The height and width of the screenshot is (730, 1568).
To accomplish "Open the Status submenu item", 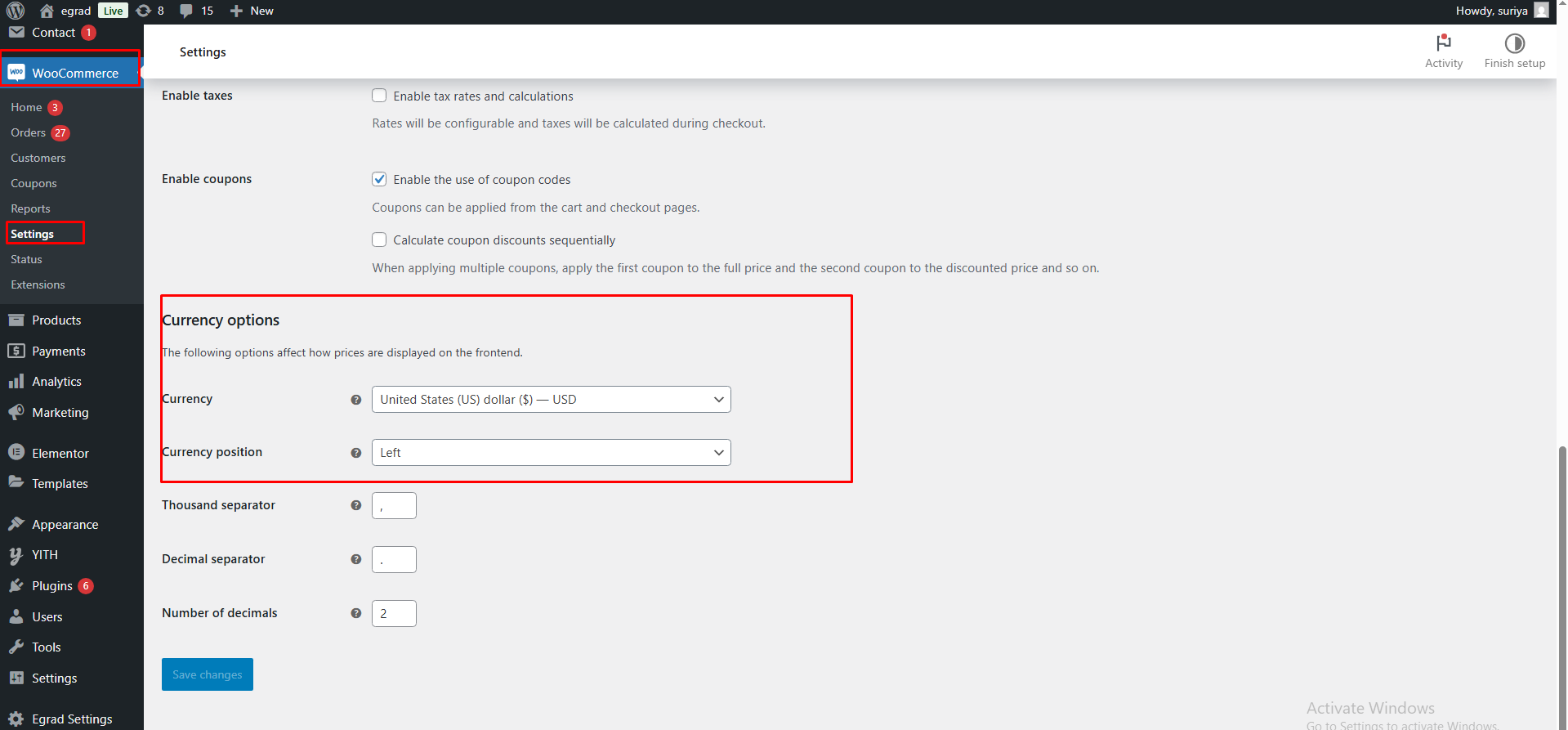I will [26, 259].
